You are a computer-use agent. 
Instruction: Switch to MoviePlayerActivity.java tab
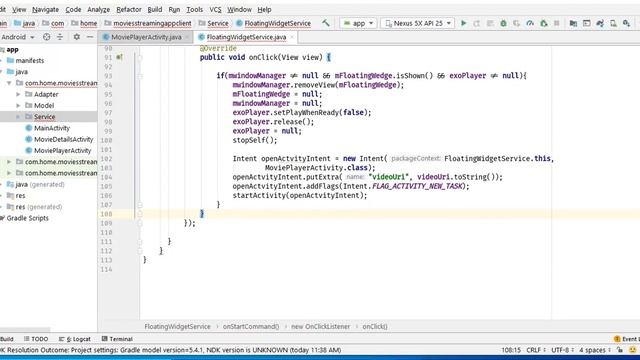tap(146, 37)
